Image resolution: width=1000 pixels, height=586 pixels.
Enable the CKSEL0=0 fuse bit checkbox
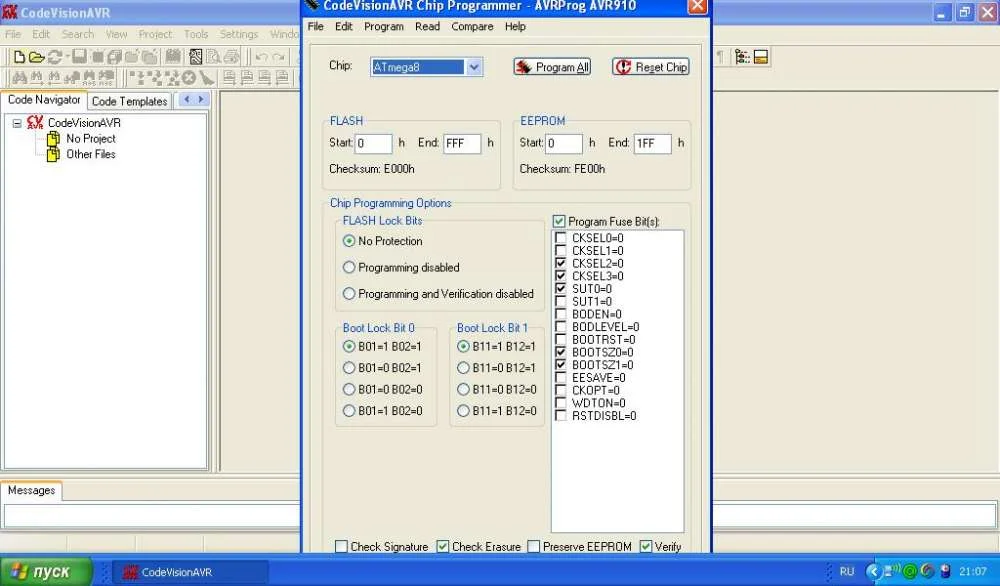click(561, 238)
